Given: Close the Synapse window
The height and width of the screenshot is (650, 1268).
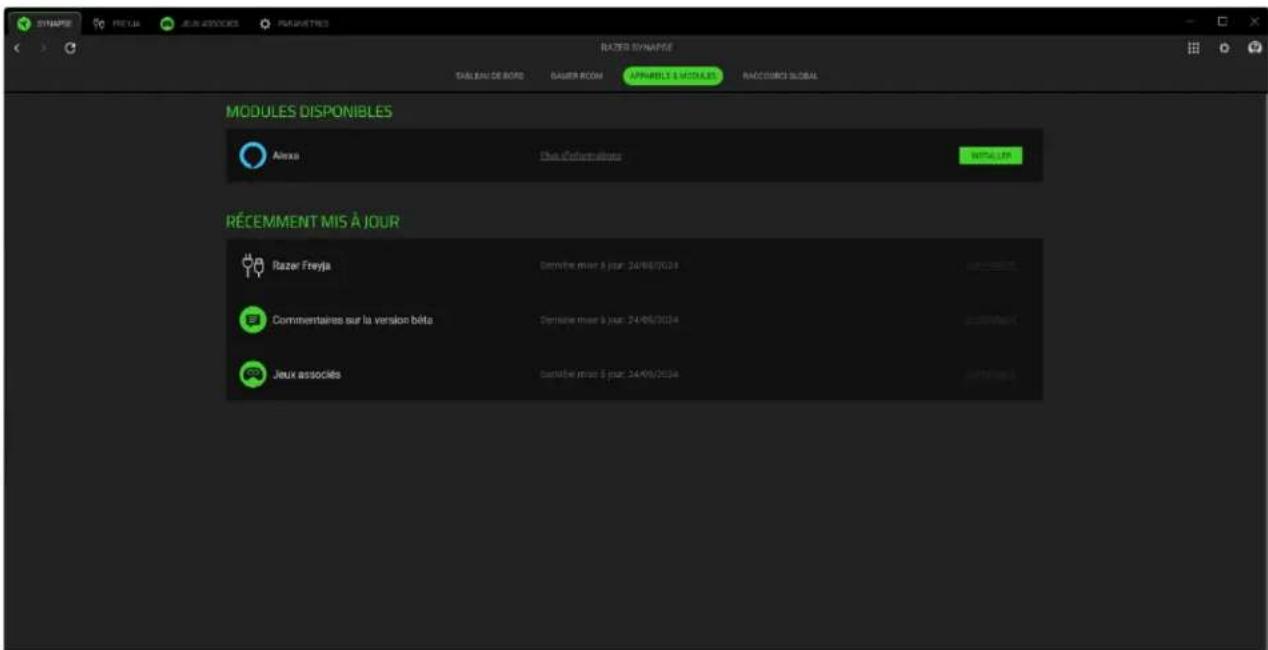Looking at the screenshot, I should coord(1252,22).
